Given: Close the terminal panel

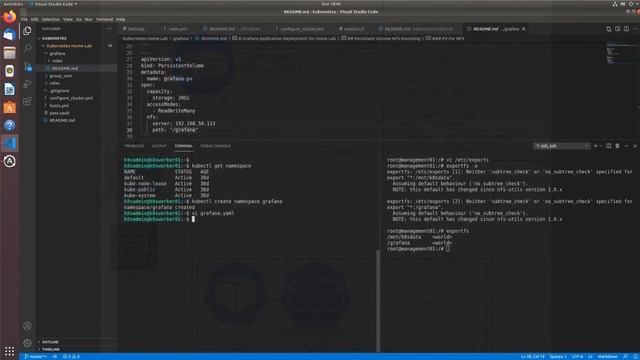Looking at the screenshot, I should 635,146.
